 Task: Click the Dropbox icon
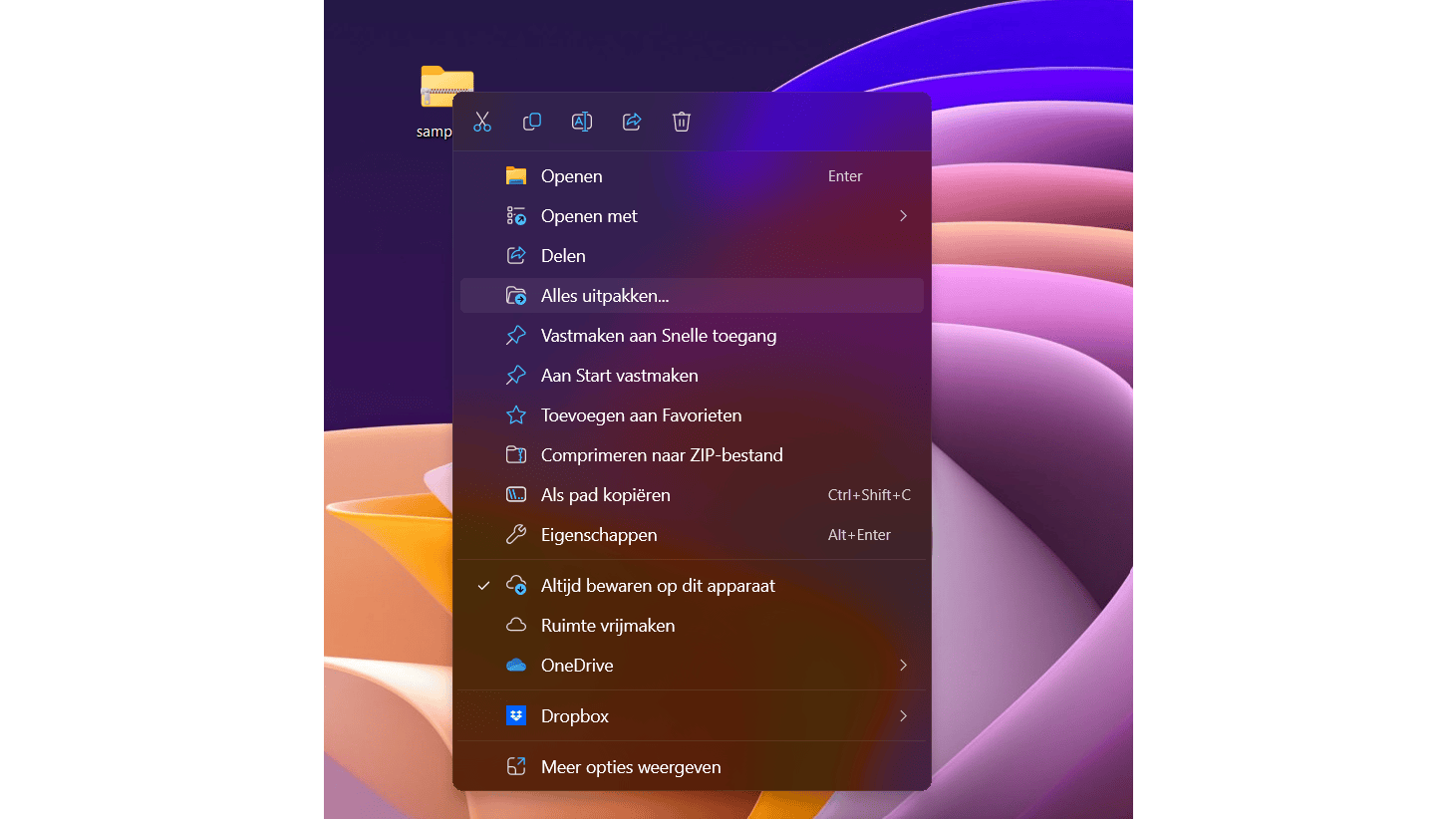516,715
